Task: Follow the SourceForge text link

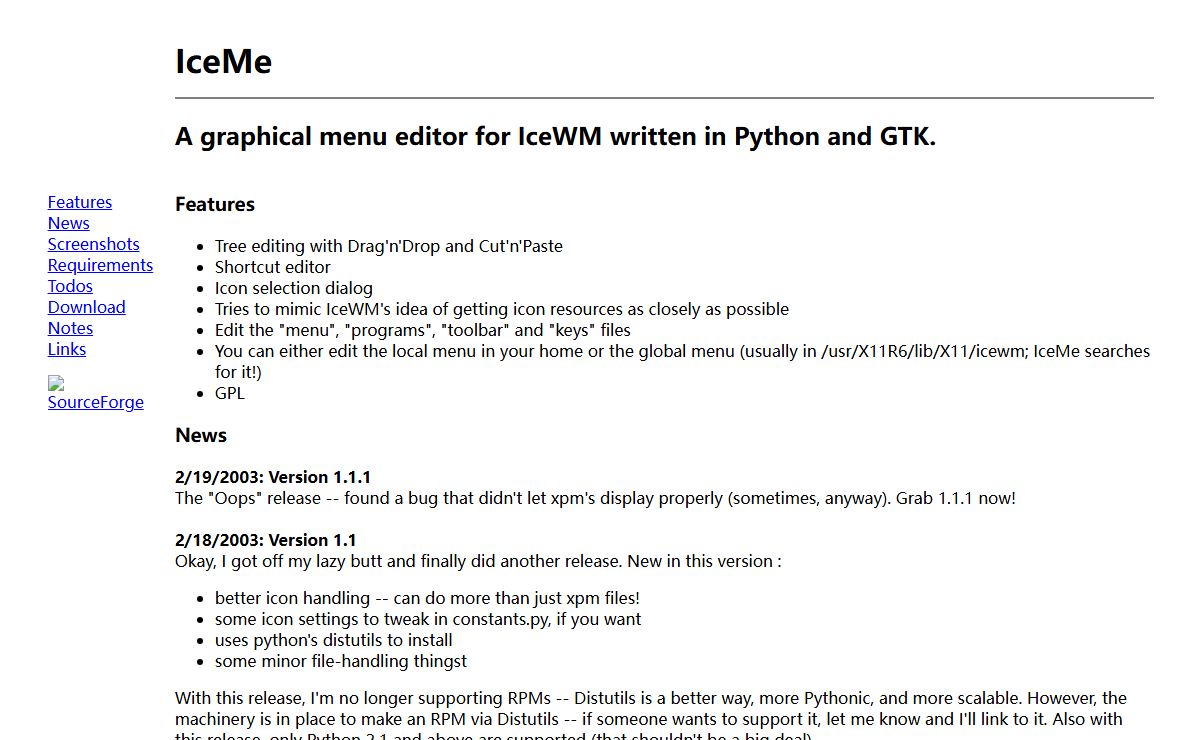Action: (x=95, y=402)
